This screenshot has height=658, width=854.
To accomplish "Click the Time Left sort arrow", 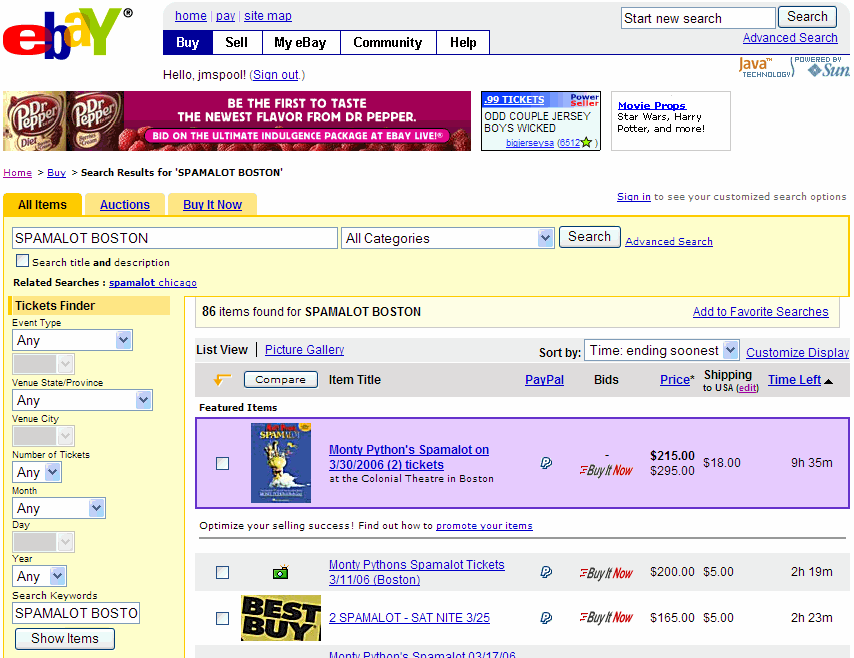I will tap(828, 381).
